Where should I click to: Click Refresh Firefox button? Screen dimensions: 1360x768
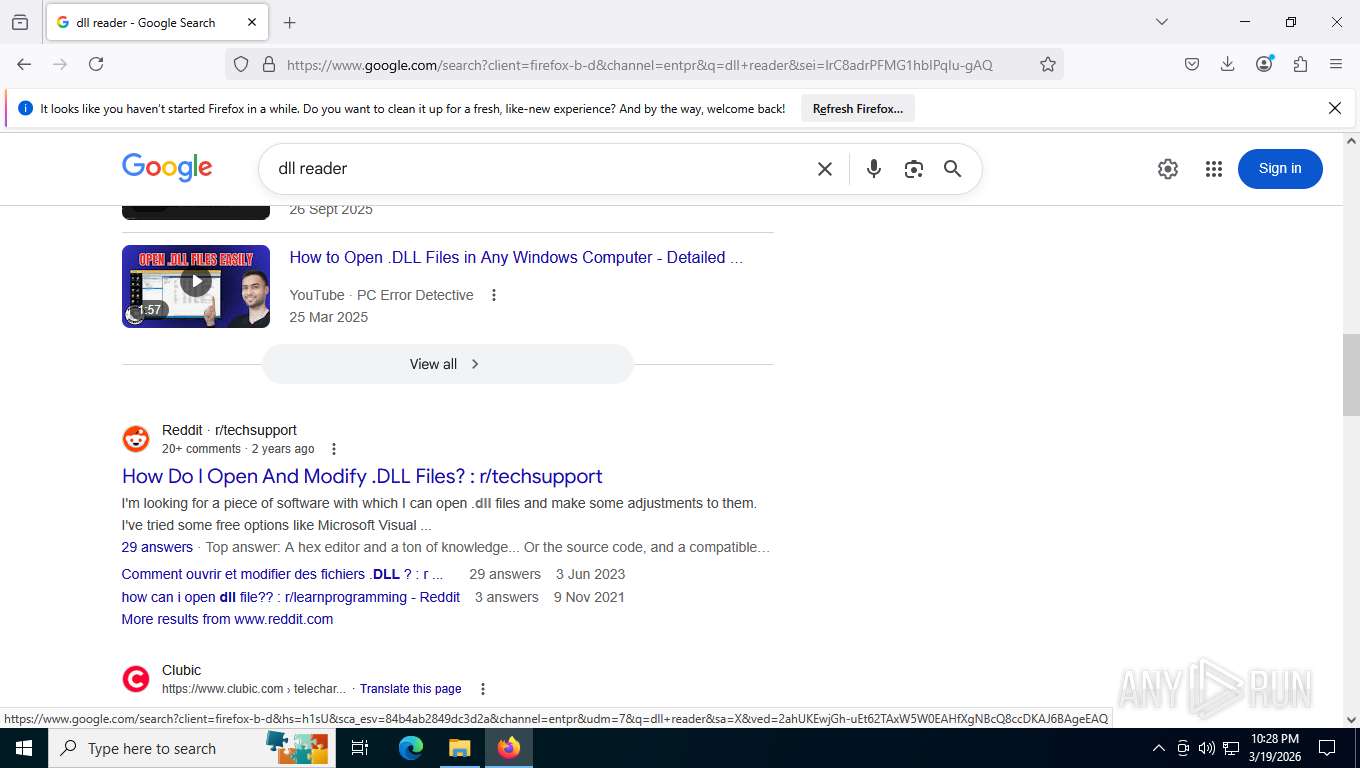[858, 109]
